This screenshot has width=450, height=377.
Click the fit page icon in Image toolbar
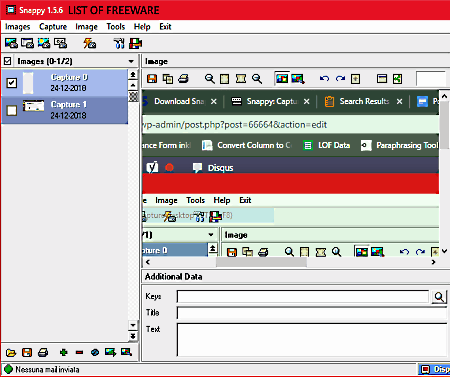pos(225,79)
